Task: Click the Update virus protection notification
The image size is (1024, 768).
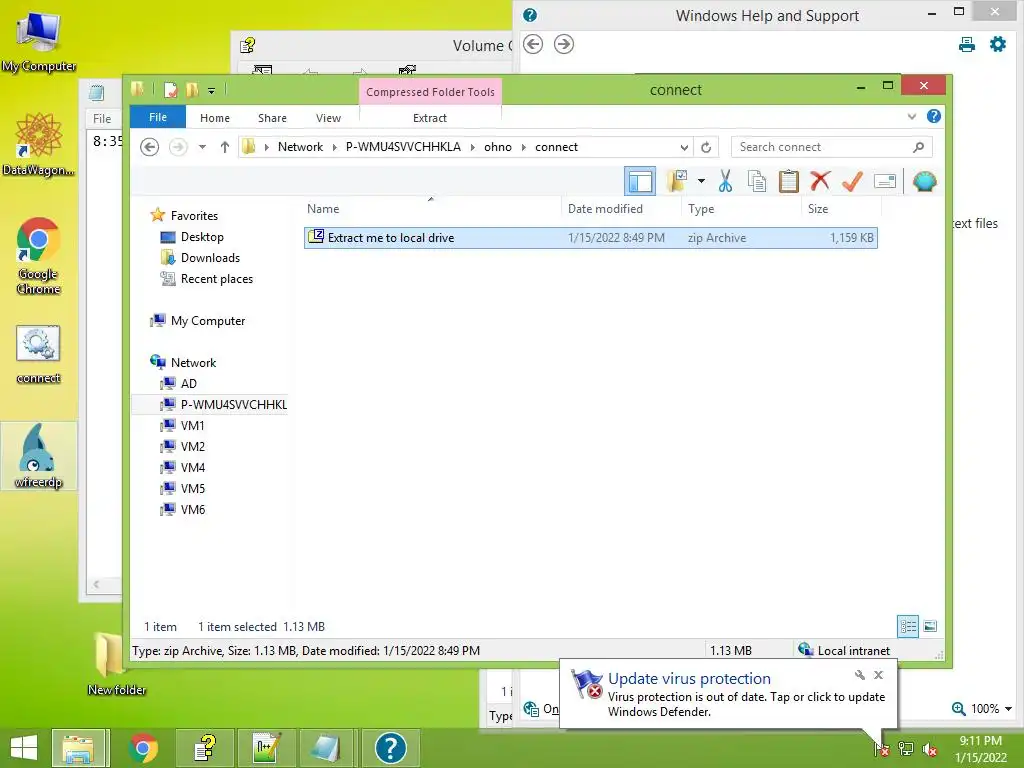Action: coord(728,694)
